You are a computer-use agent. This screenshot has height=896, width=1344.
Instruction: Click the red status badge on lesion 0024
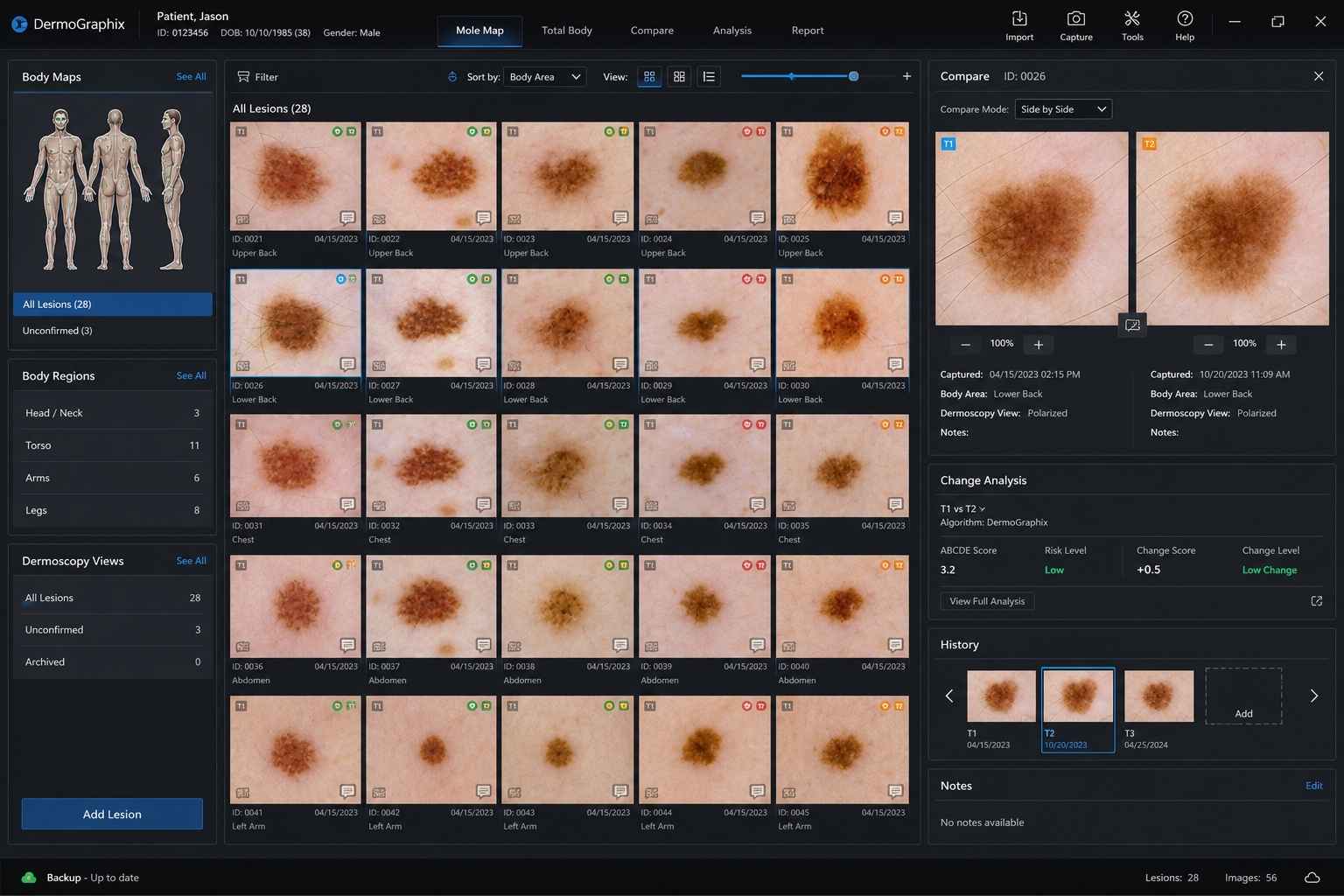point(747,132)
